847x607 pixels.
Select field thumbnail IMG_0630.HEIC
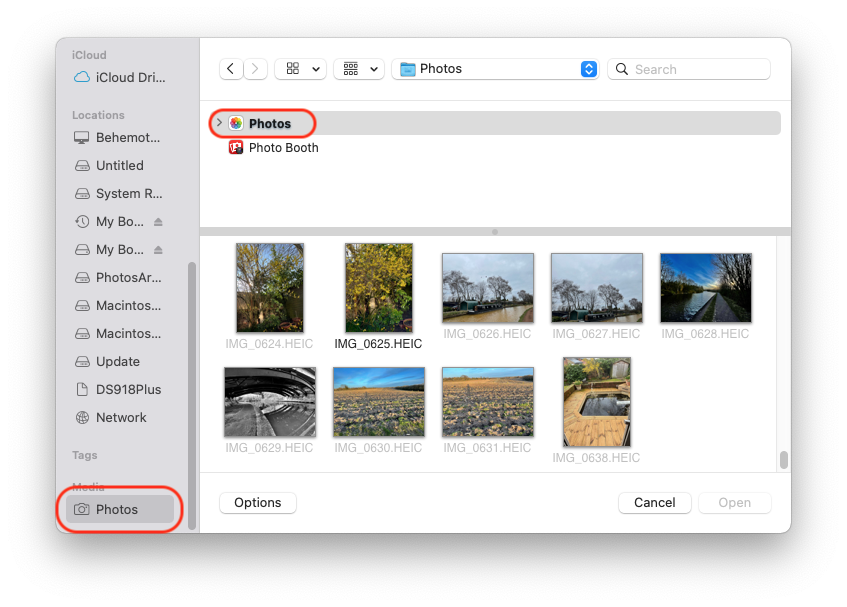click(x=379, y=402)
